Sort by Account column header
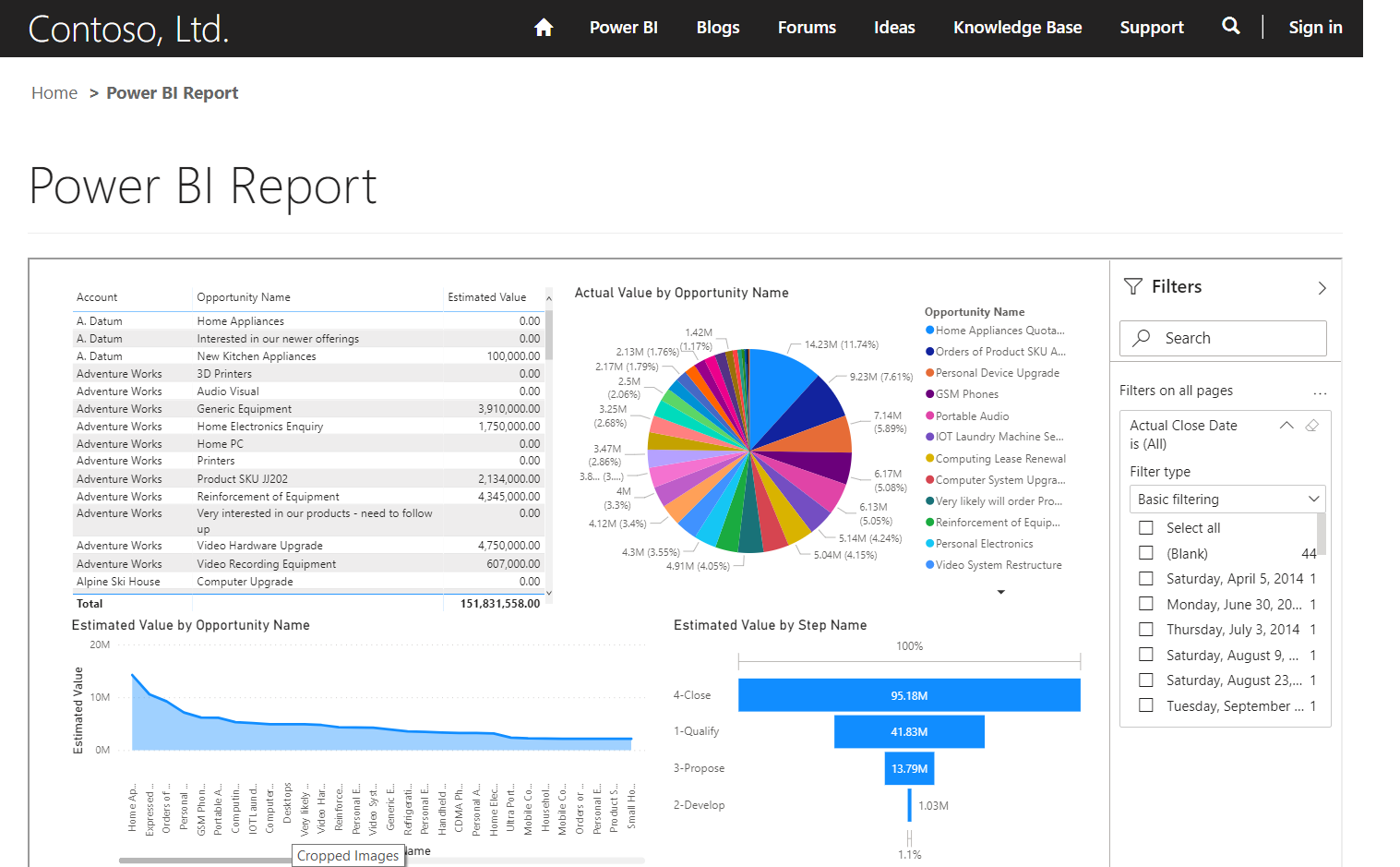1400x867 pixels. tap(97, 297)
